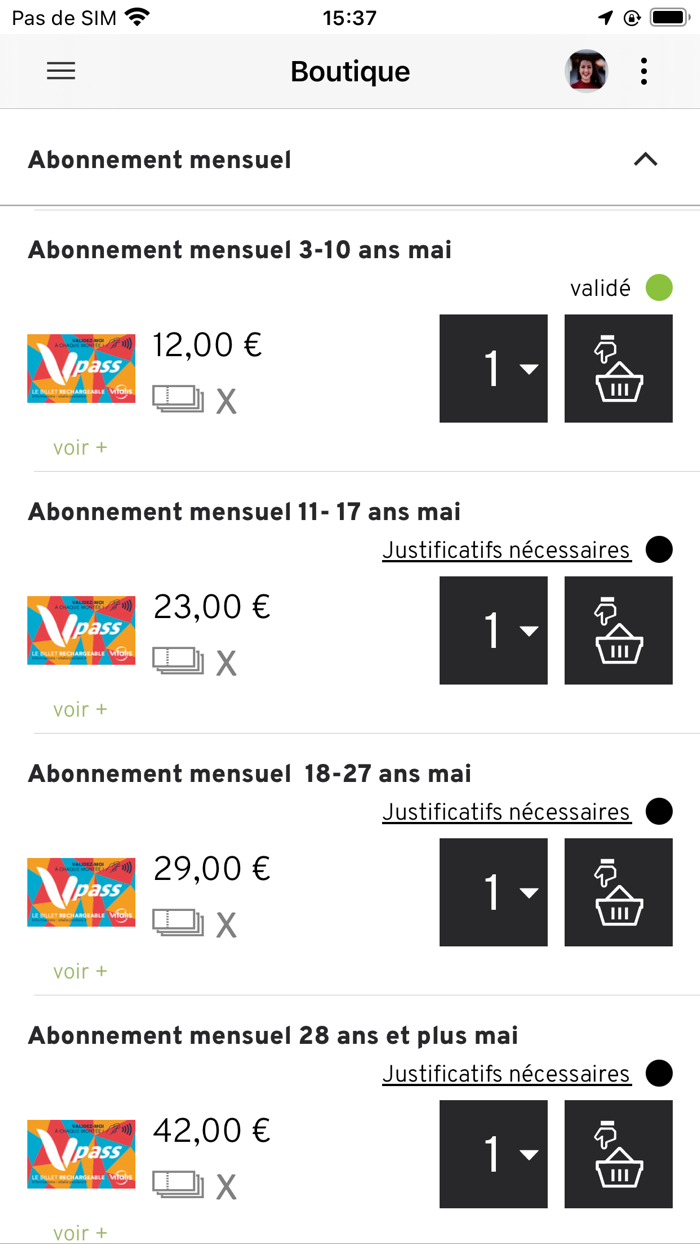The image size is (700, 1244).
Task: Tap the ticket icon under 12,00 €
Action: (x=178, y=399)
